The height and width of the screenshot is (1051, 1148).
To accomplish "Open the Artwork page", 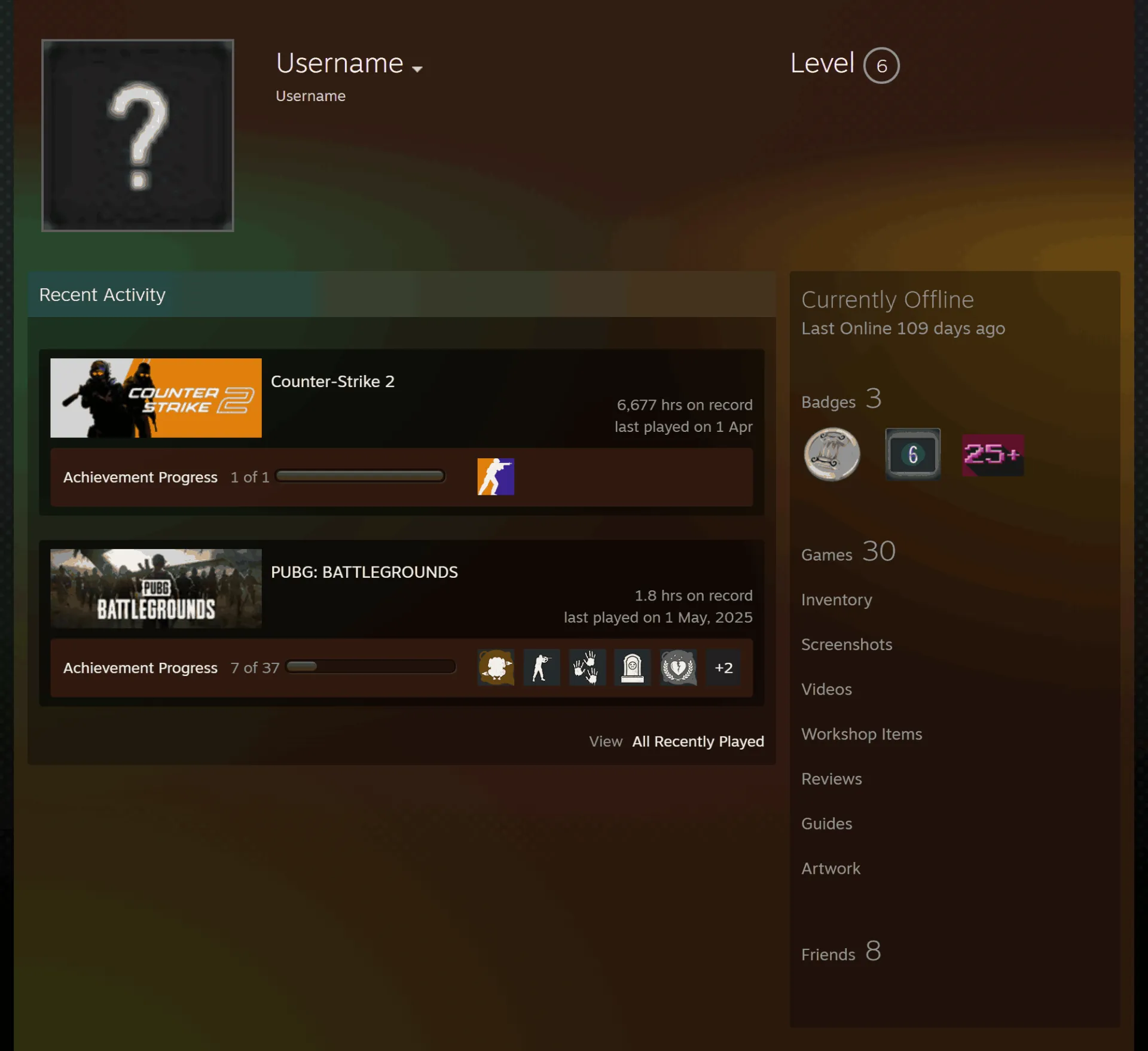I will pos(831,869).
